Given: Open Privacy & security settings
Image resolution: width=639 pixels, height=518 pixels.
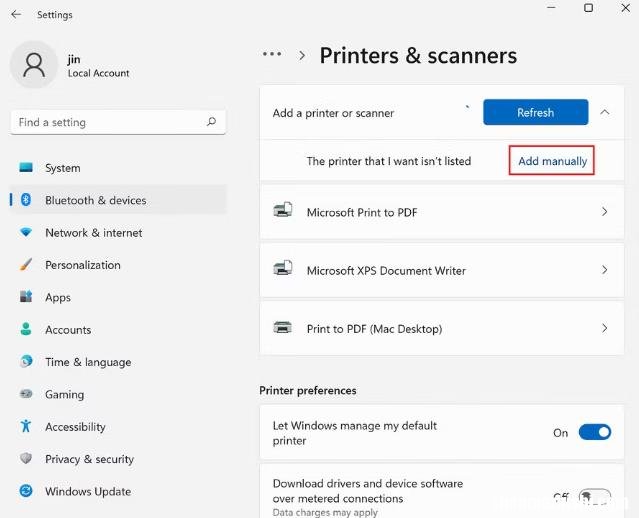Looking at the screenshot, I should coord(118,459).
